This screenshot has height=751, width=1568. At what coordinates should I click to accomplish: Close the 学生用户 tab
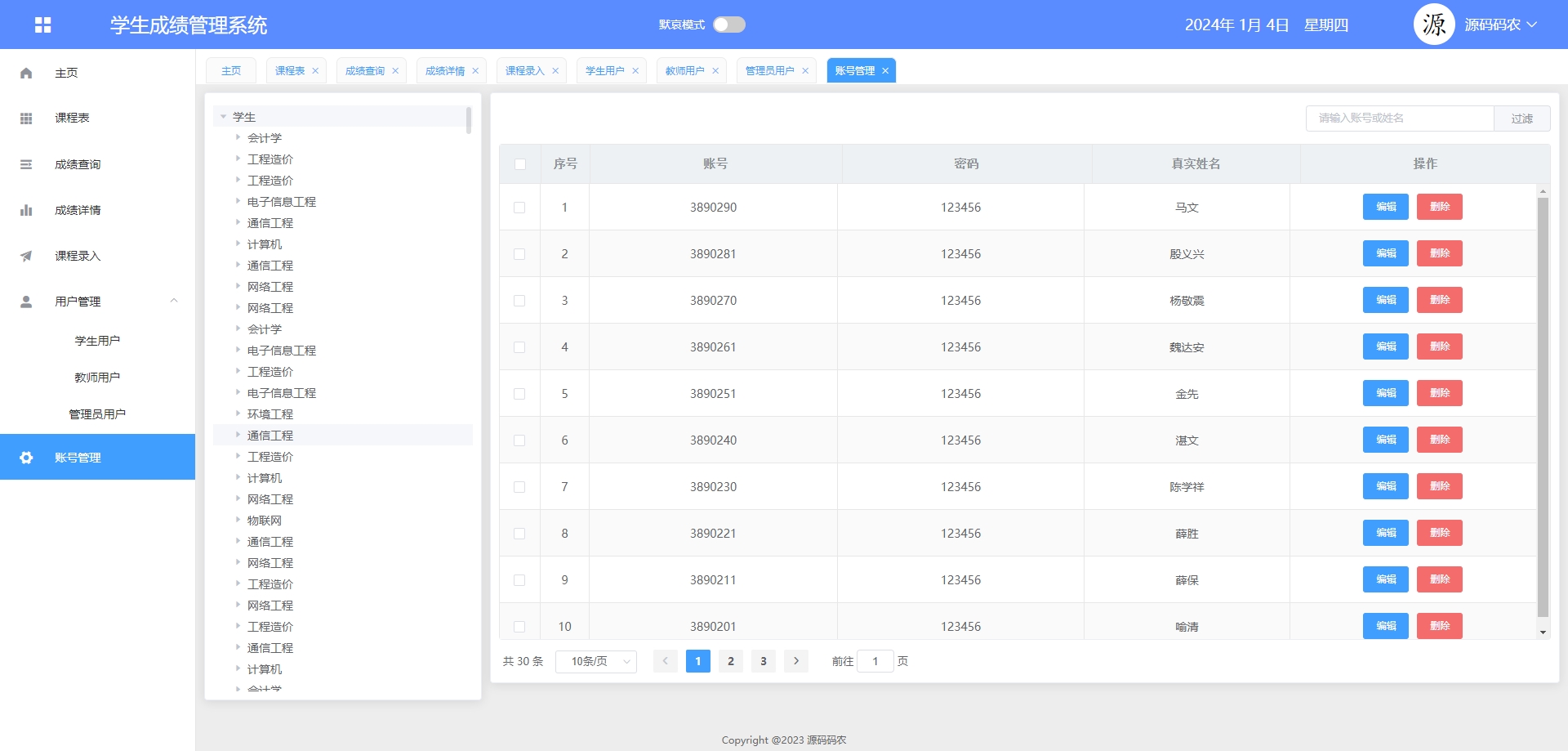tap(635, 71)
